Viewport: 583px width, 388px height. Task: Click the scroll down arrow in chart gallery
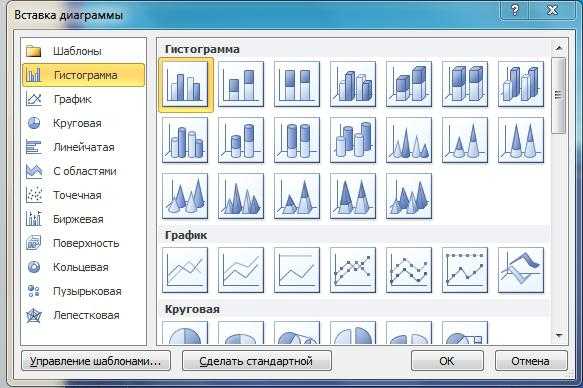coord(558,336)
